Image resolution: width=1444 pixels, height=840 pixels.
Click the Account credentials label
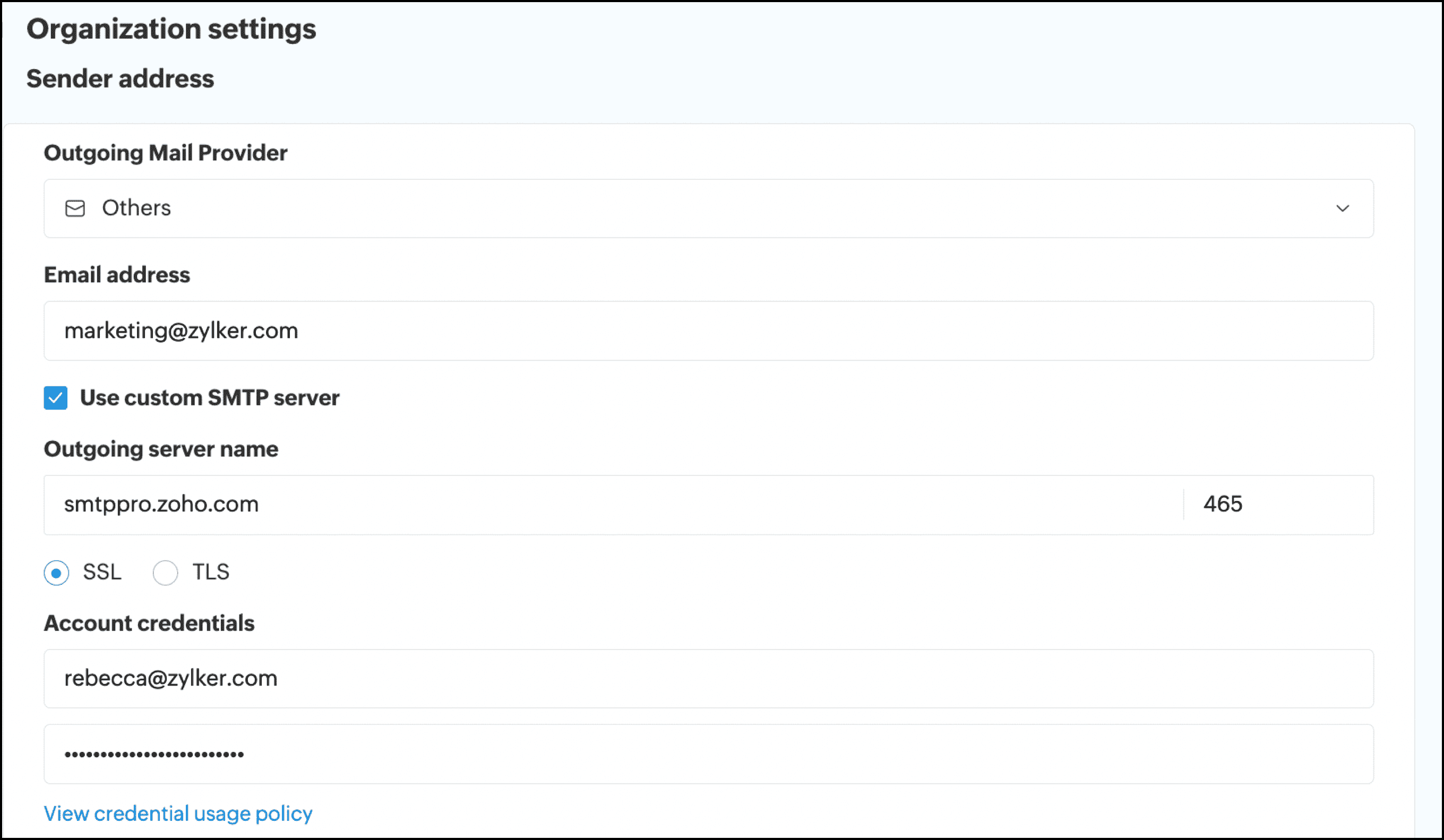click(149, 623)
